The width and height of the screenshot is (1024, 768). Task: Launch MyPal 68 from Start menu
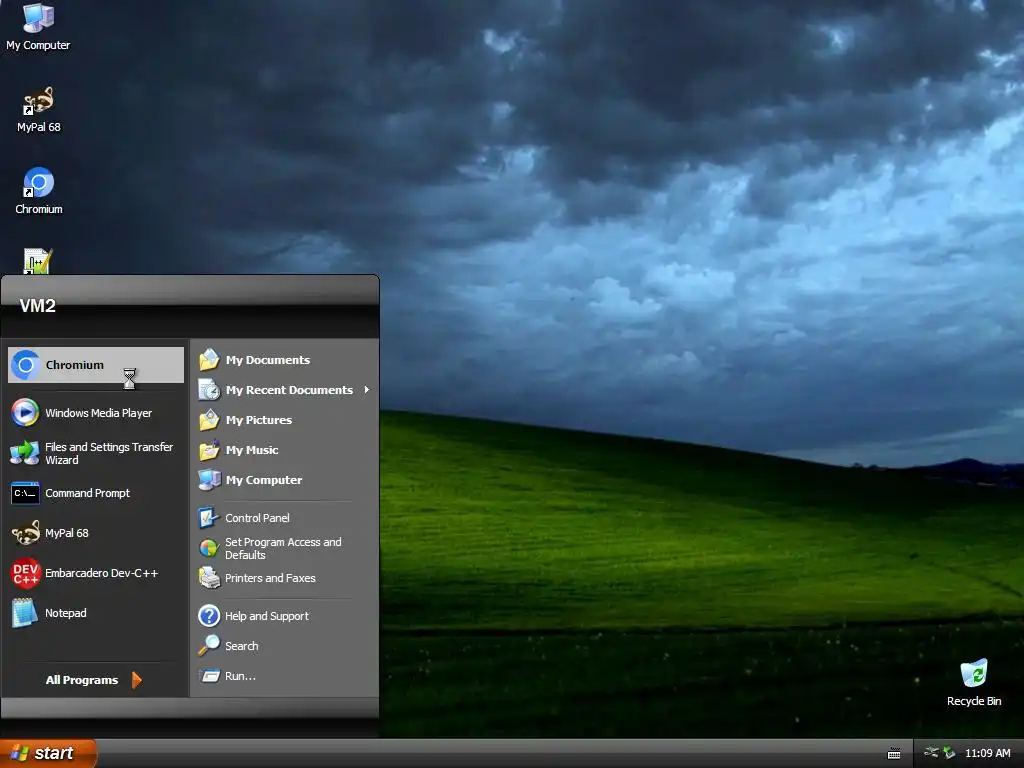tap(95, 533)
